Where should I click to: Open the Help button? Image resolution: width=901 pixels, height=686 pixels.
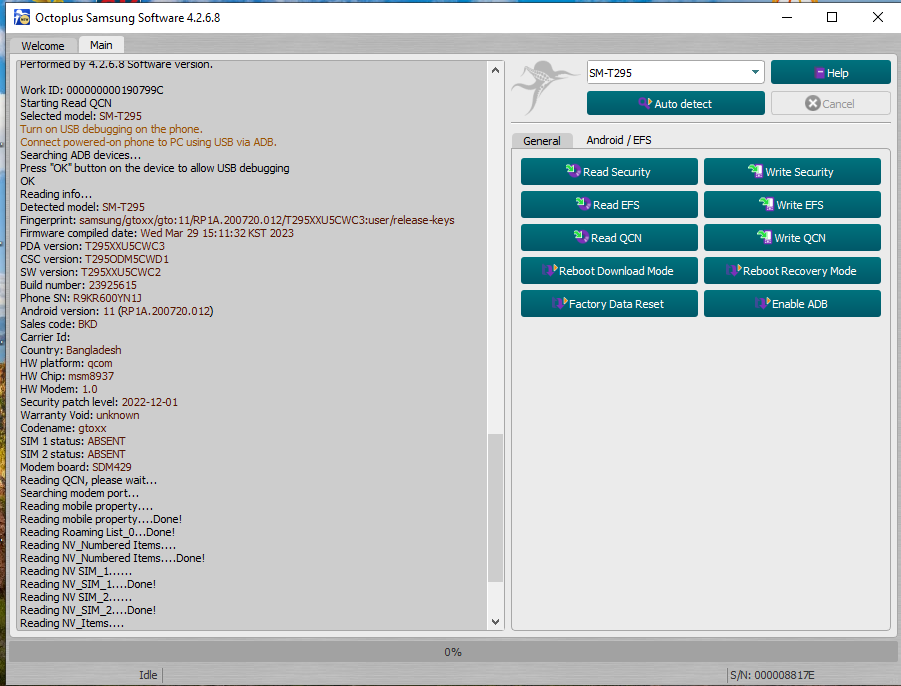point(830,72)
